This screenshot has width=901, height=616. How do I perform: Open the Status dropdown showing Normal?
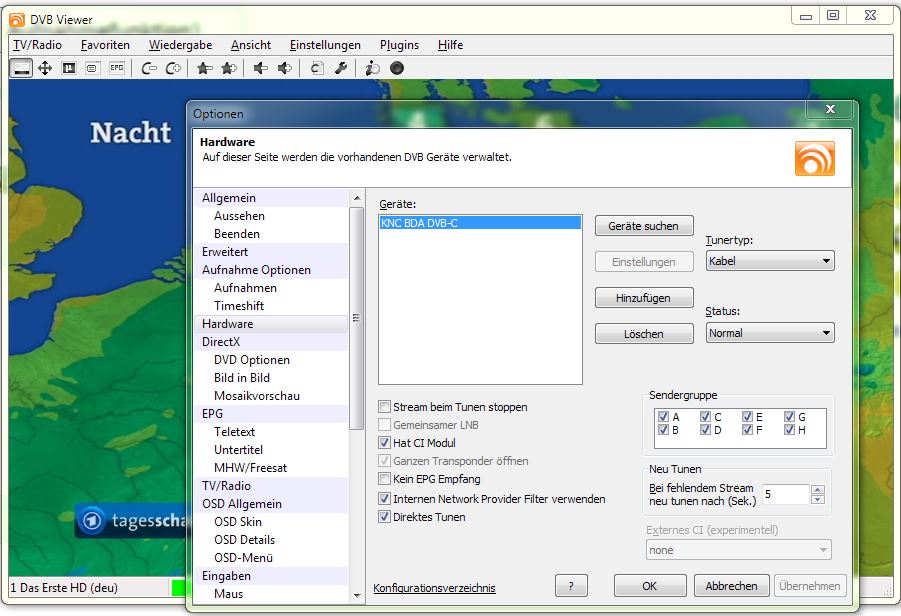point(770,333)
